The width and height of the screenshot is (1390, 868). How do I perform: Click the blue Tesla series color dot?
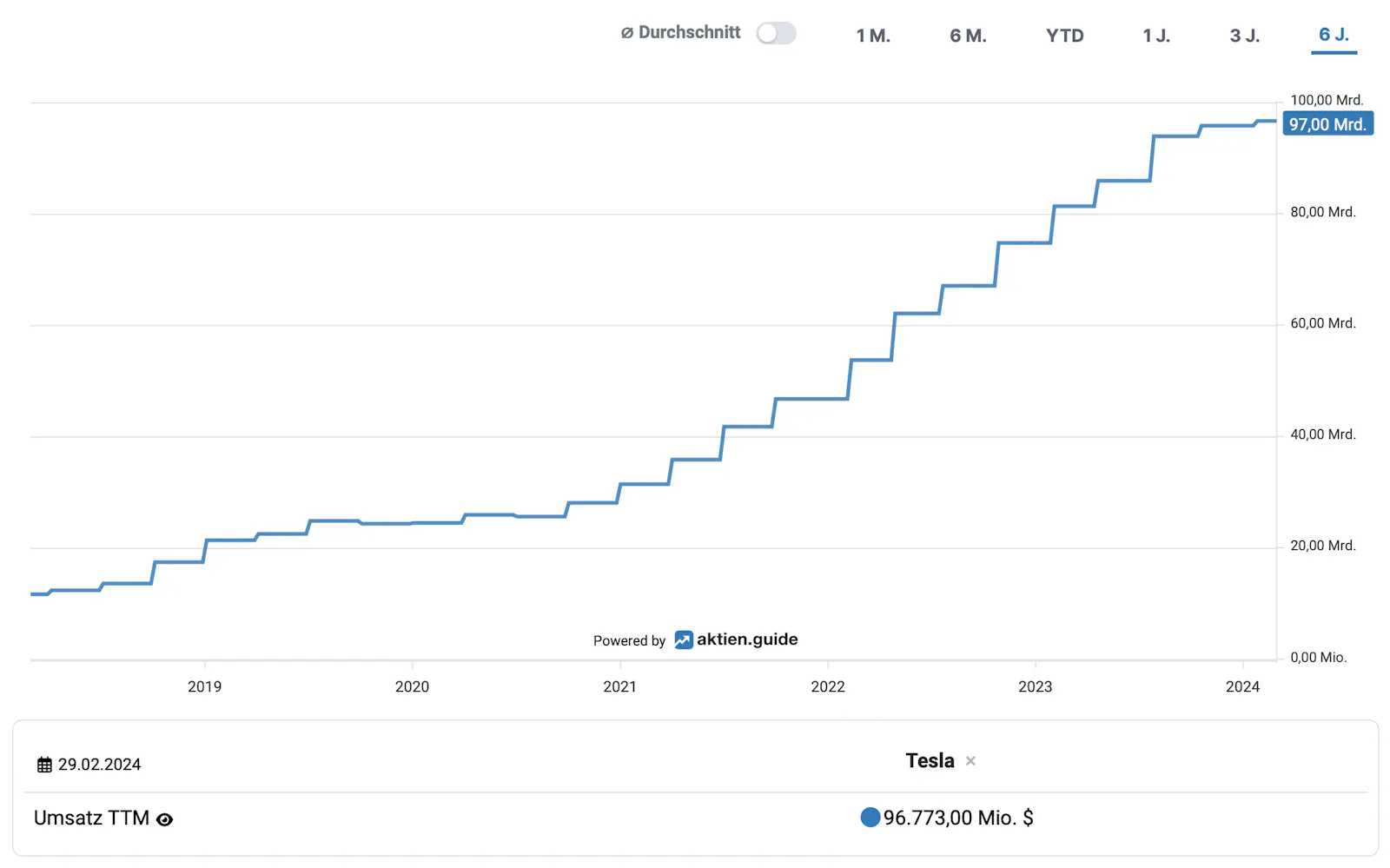tap(870, 818)
